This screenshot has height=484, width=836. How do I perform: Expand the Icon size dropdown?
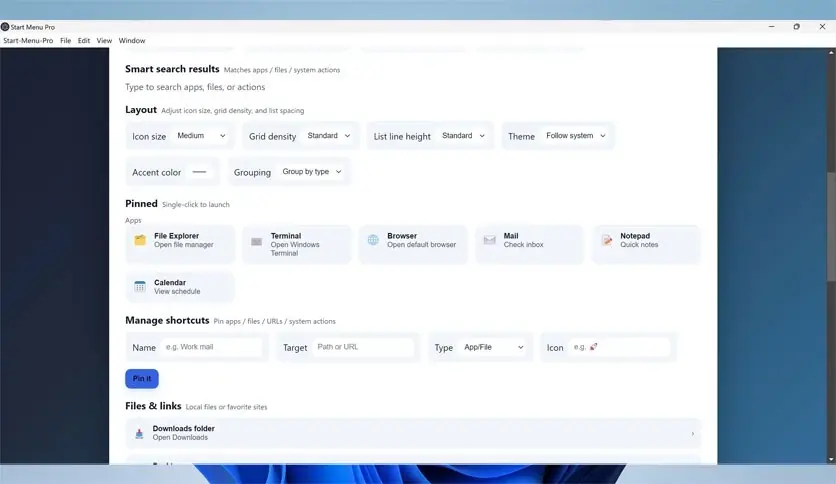(201, 136)
